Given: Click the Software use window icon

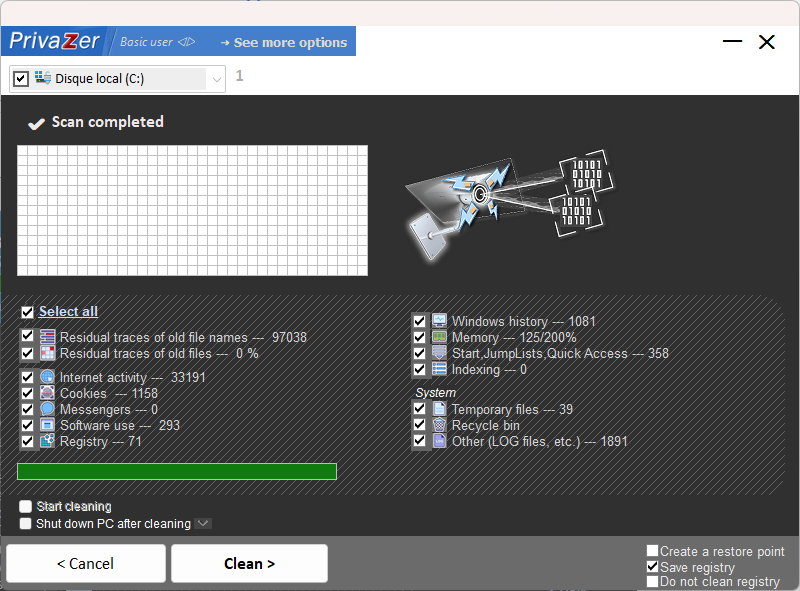Looking at the screenshot, I should pos(47,425).
